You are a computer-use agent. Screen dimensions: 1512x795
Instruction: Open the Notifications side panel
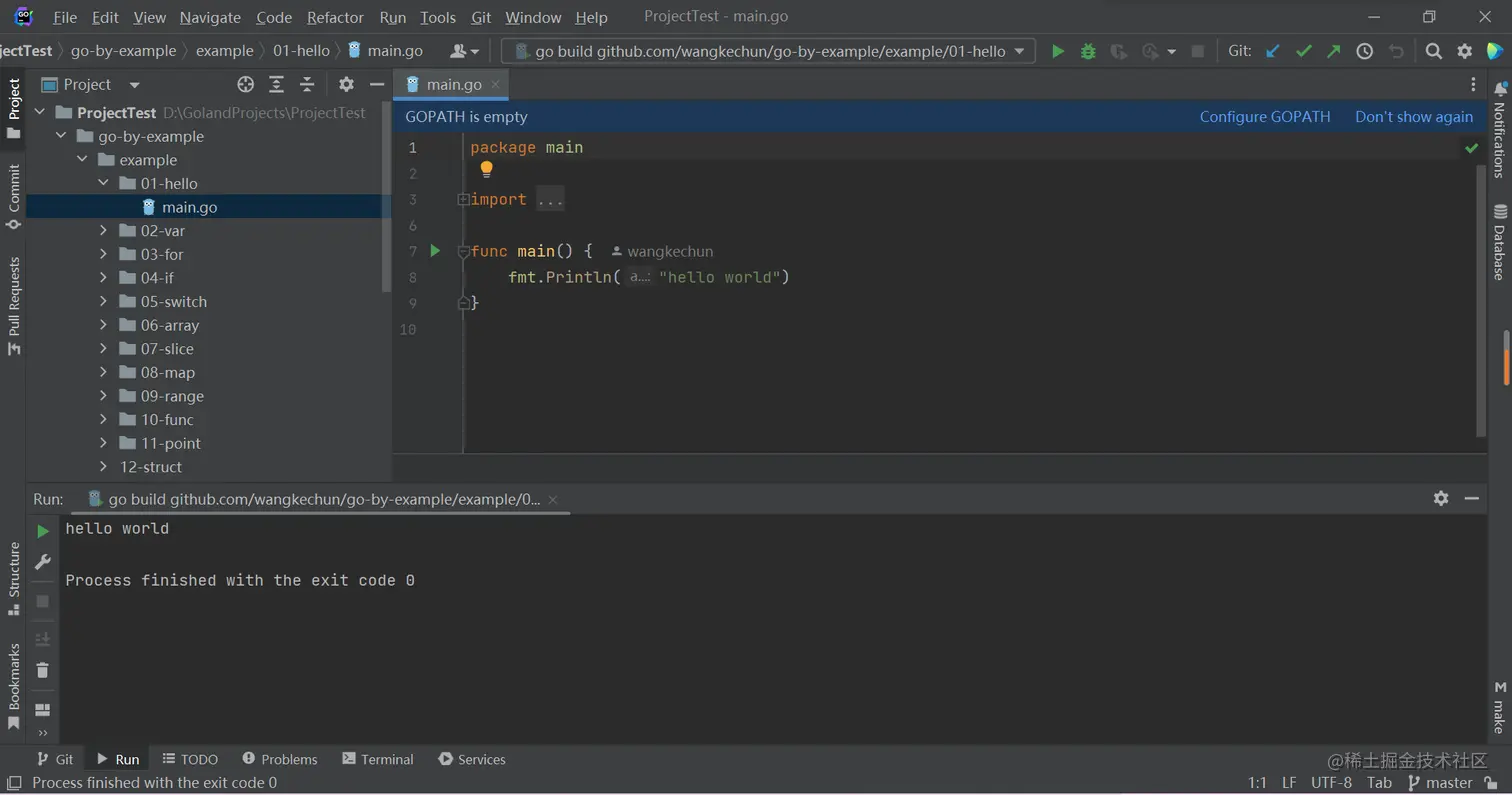point(1499,130)
